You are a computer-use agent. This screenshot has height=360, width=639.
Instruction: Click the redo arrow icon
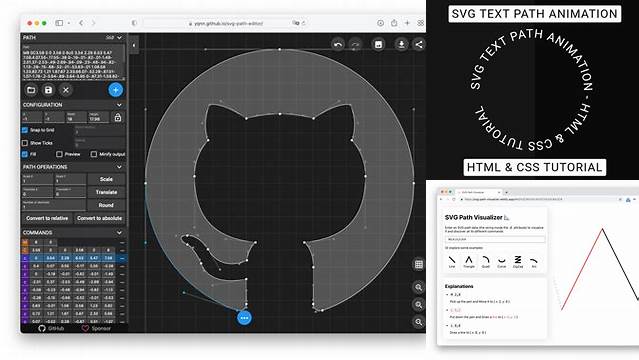click(x=355, y=44)
